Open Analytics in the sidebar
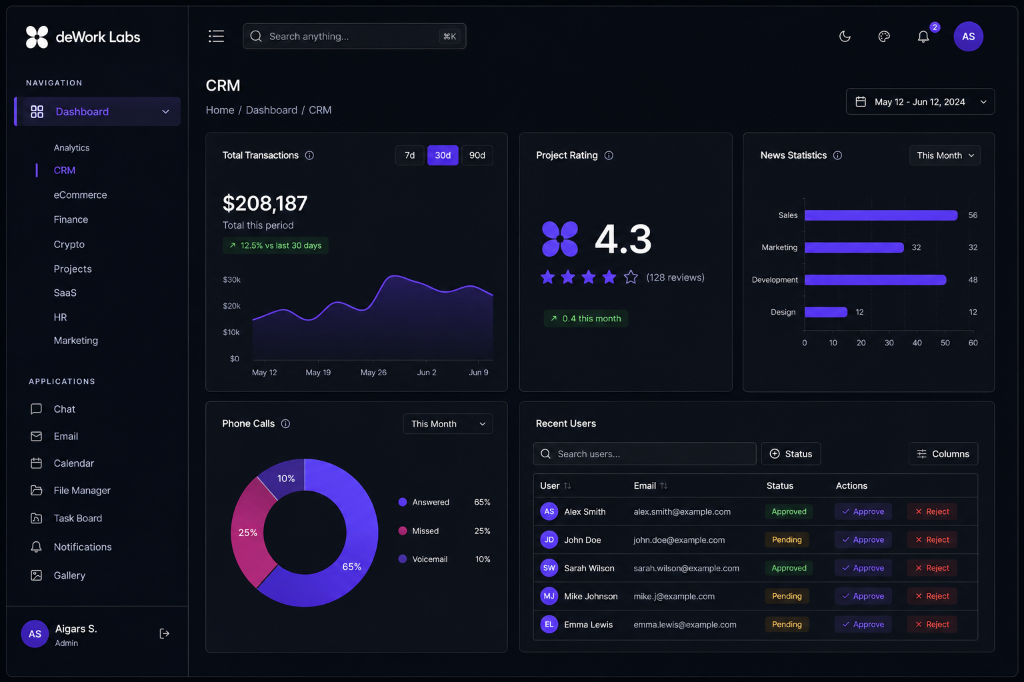1024x682 pixels. [x=72, y=148]
